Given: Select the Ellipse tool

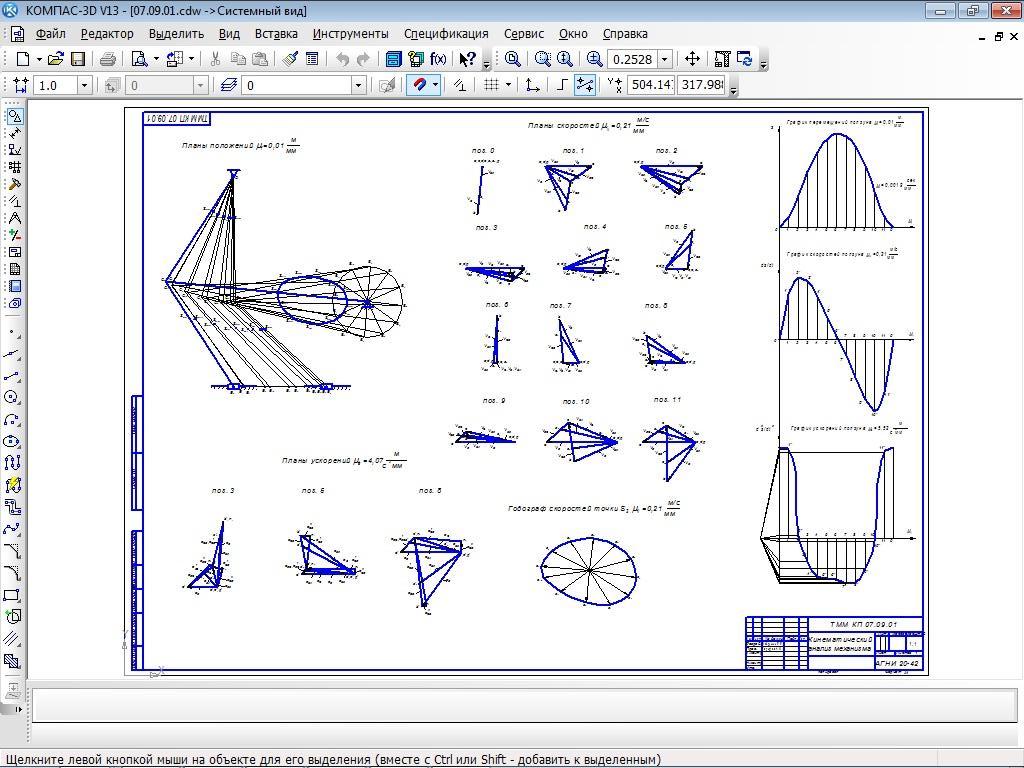Looking at the screenshot, I should [13, 441].
